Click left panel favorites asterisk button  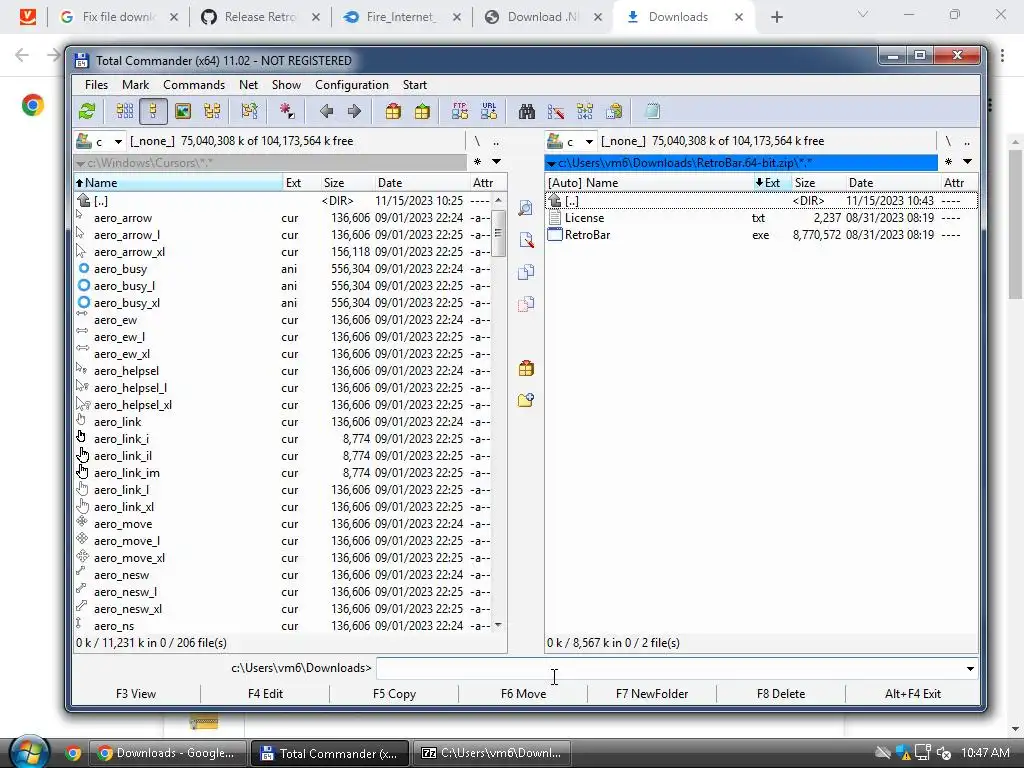pos(477,162)
